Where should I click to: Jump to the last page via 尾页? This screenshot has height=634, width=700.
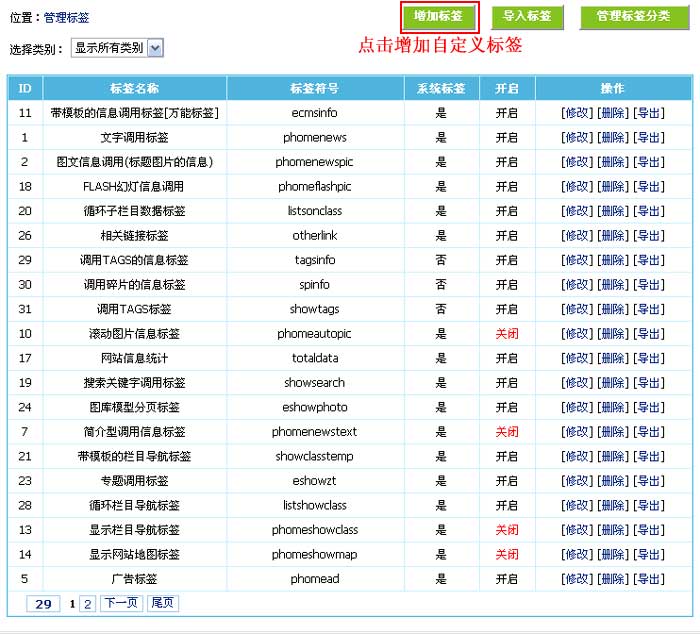click(162, 603)
